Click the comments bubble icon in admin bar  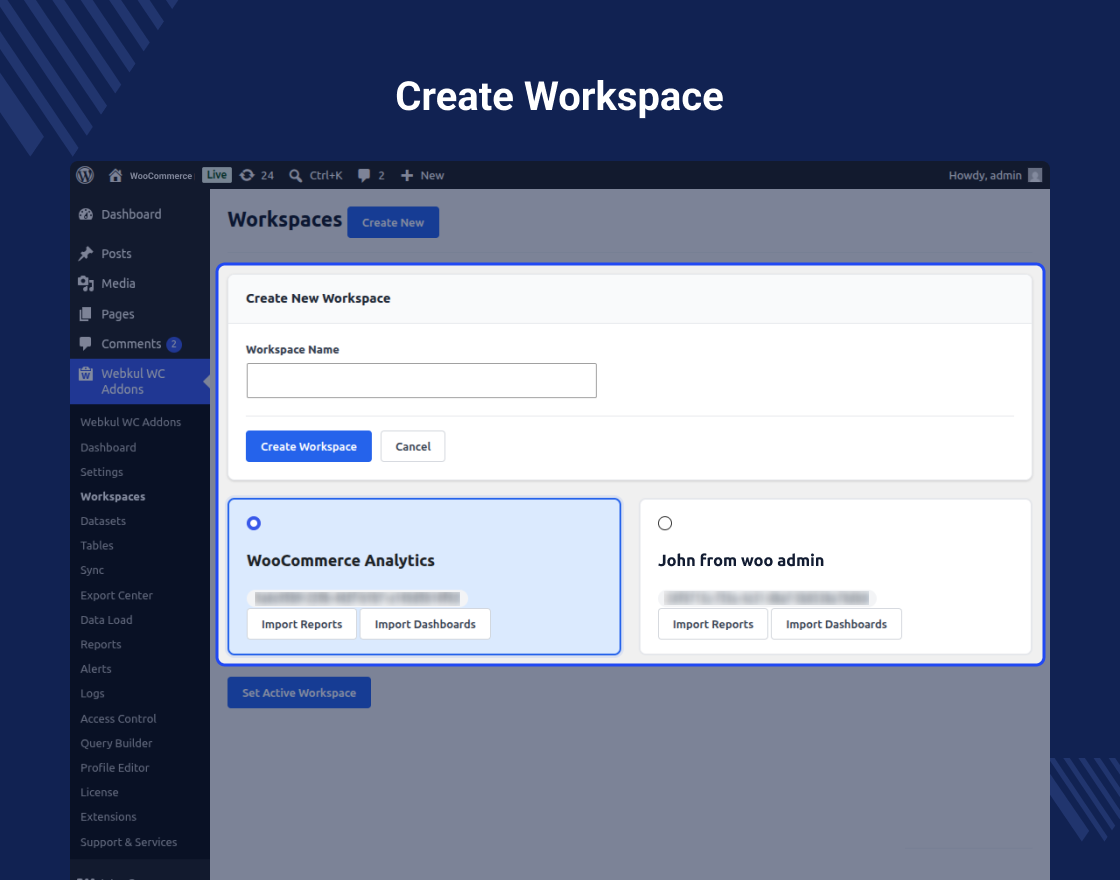[364, 175]
